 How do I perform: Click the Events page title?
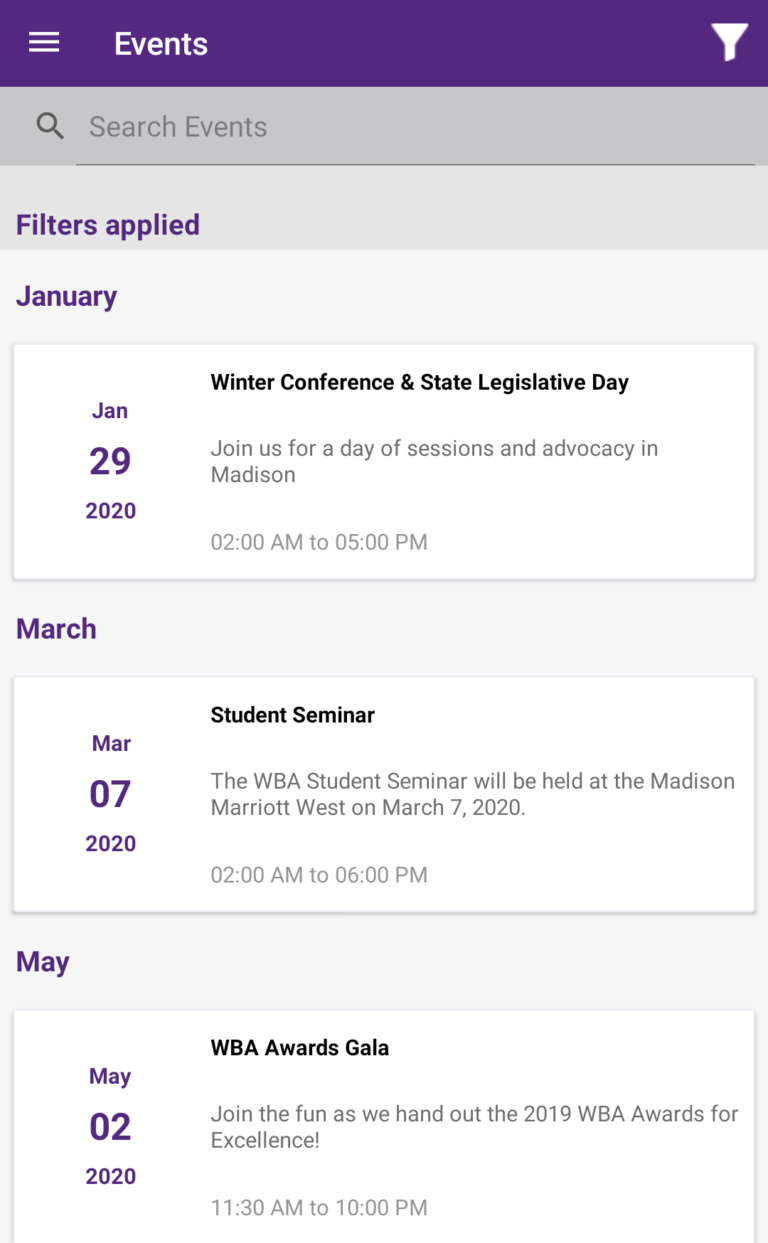coord(161,44)
